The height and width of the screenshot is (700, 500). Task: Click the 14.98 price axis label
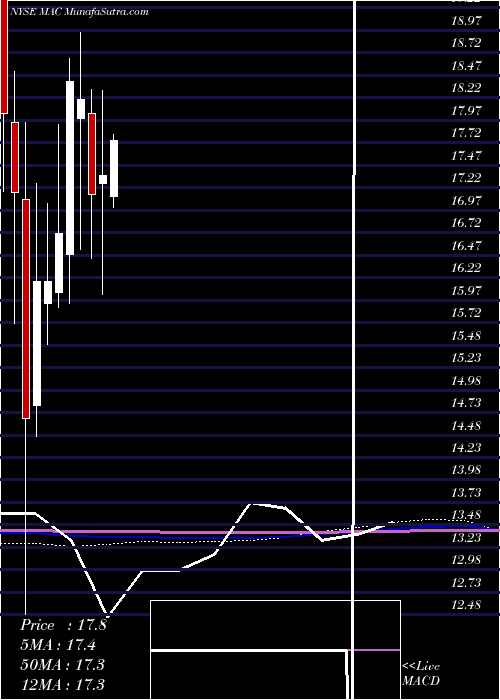click(x=466, y=380)
